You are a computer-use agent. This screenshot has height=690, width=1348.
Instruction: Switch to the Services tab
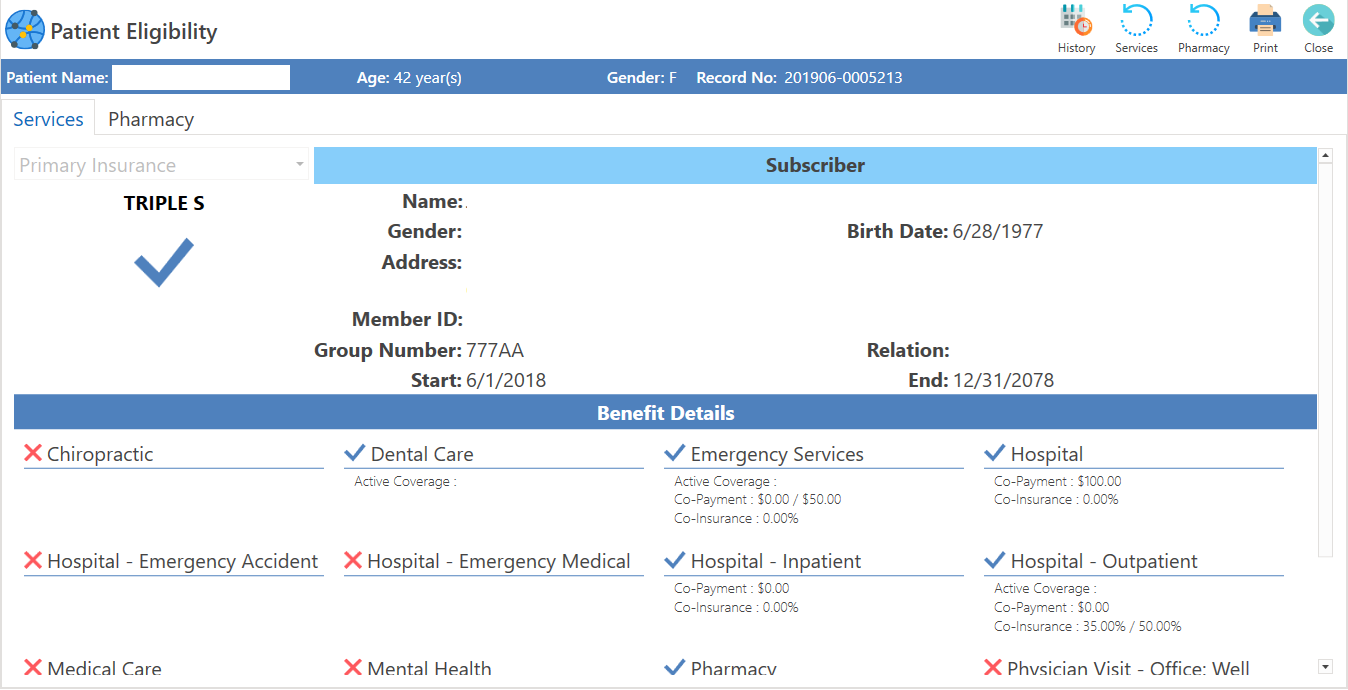coord(48,119)
